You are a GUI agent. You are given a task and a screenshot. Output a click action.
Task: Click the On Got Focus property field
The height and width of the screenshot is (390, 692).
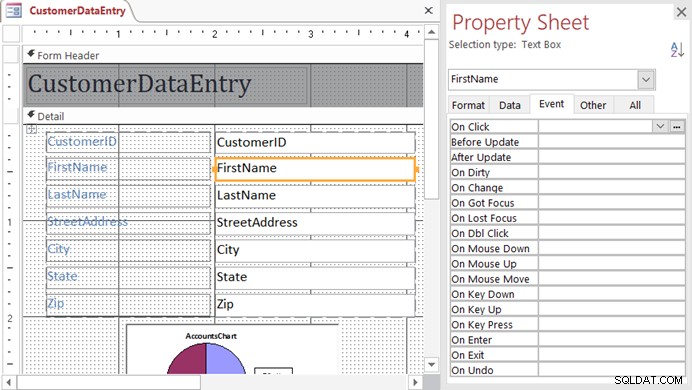click(x=612, y=203)
